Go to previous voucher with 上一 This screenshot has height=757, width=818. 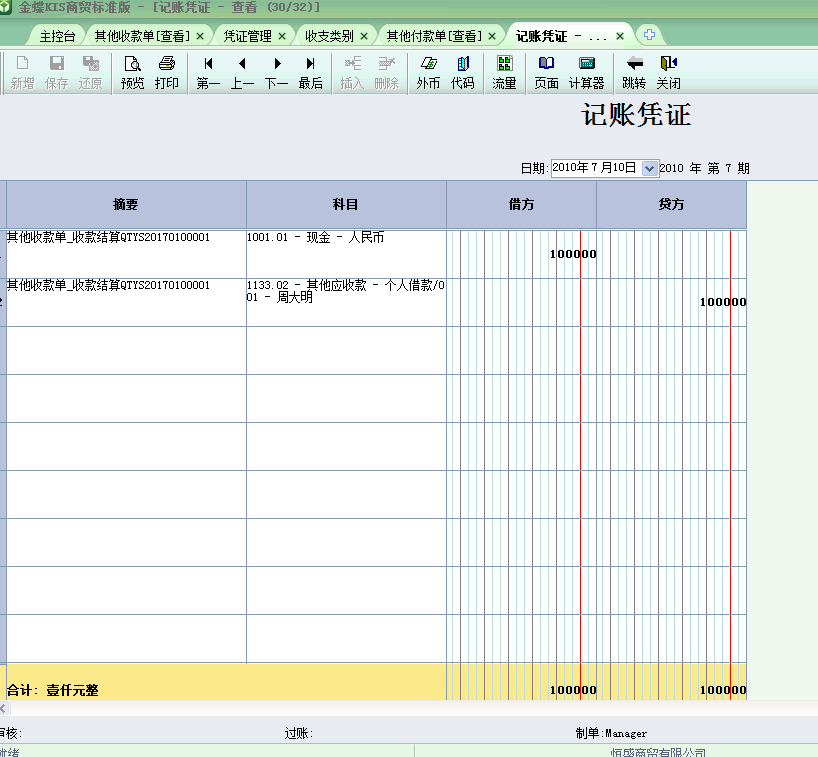[x=242, y=73]
